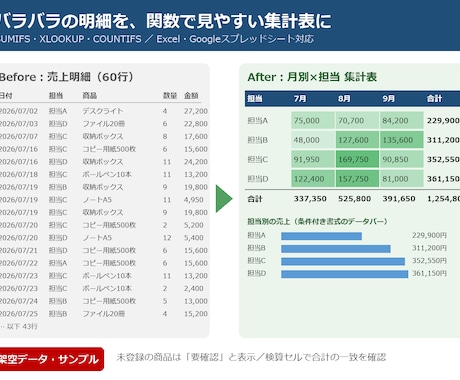460x380 pixels.
Task: Click the amount 2,400
Action: (194, 288)
